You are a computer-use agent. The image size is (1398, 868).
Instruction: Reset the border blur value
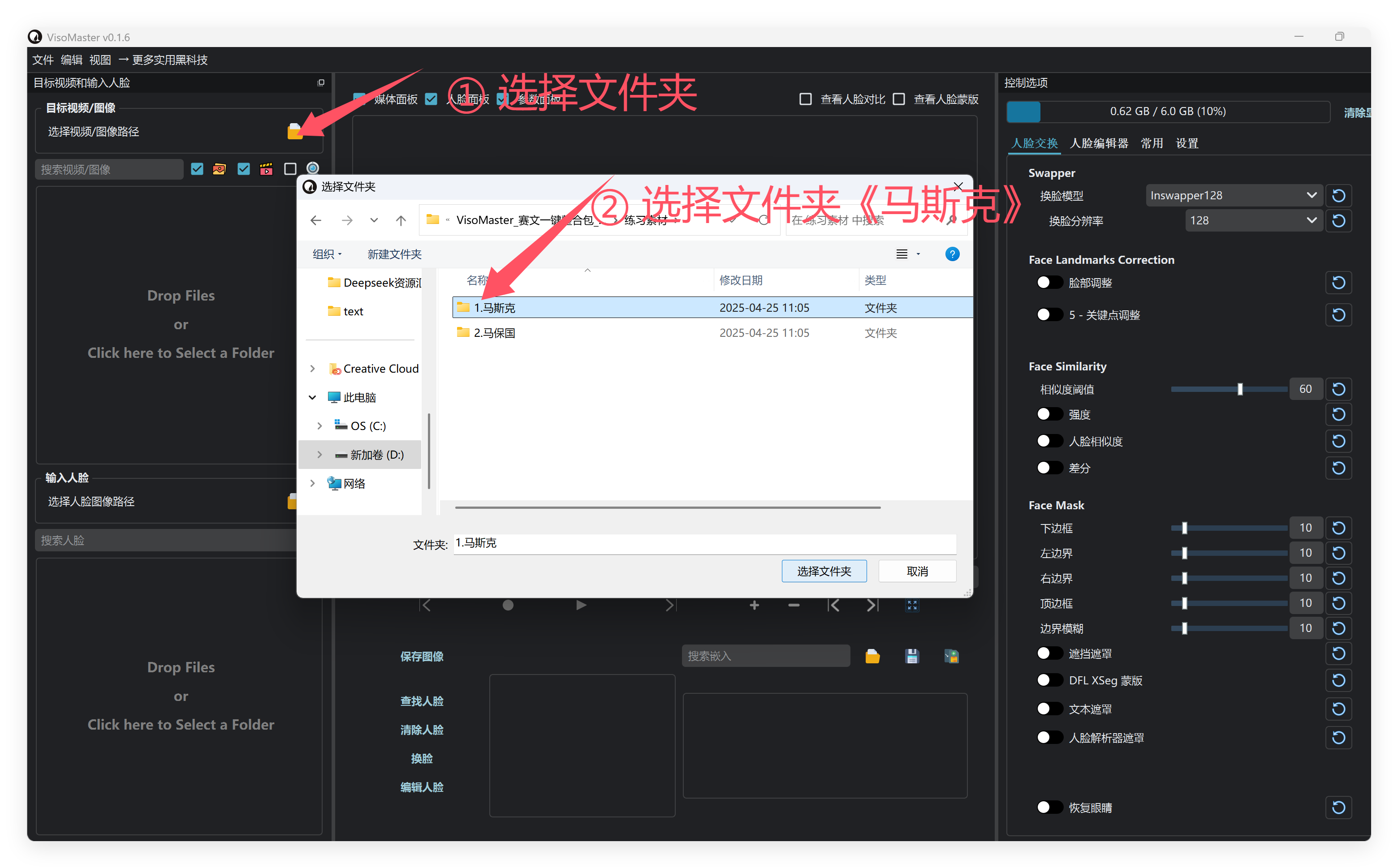(1338, 628)
